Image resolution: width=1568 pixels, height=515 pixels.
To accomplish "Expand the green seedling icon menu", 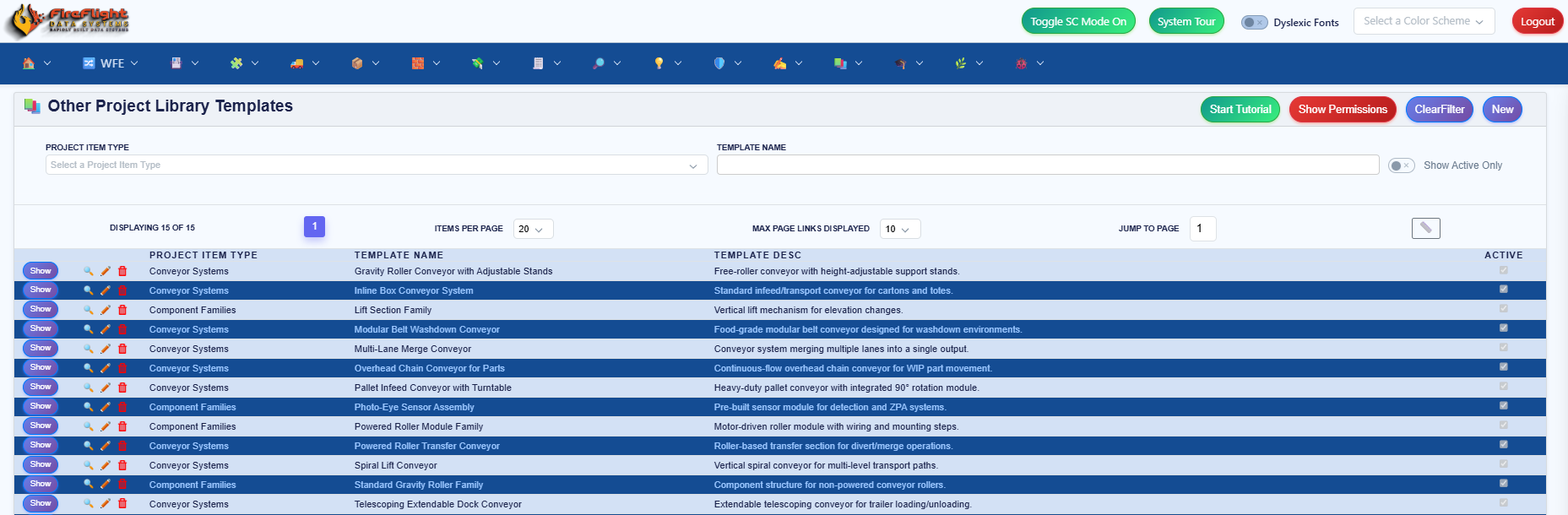I will pyautogui.click(x=968, y=63).
